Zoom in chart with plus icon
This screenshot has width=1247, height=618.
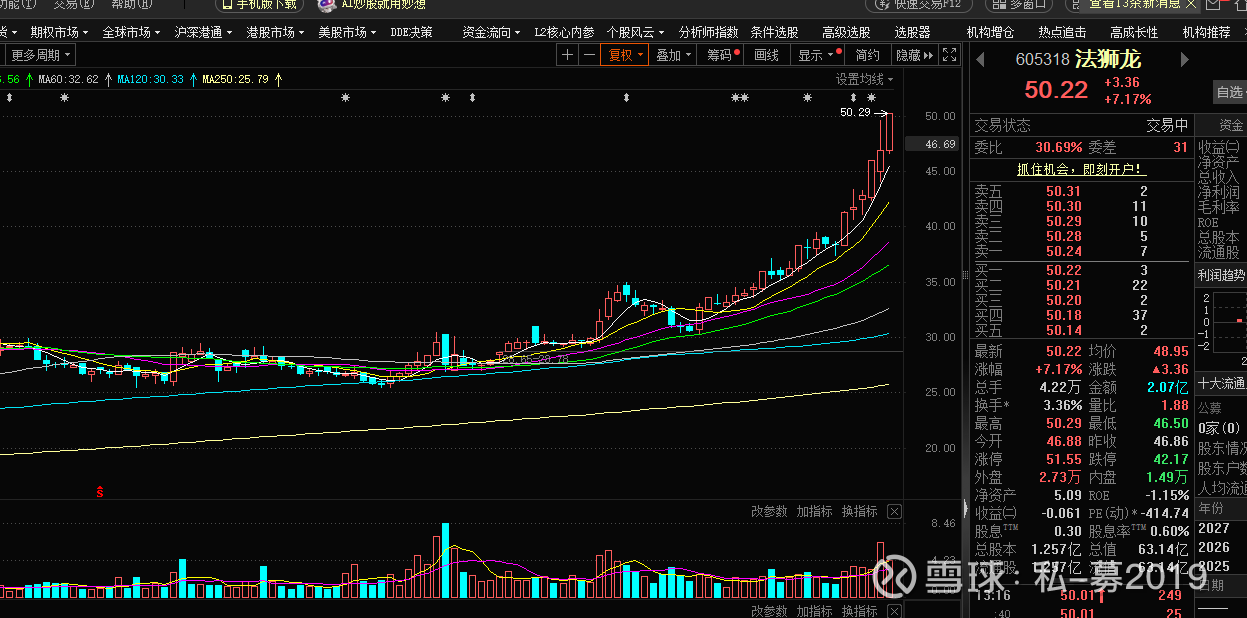click(567, 55)
